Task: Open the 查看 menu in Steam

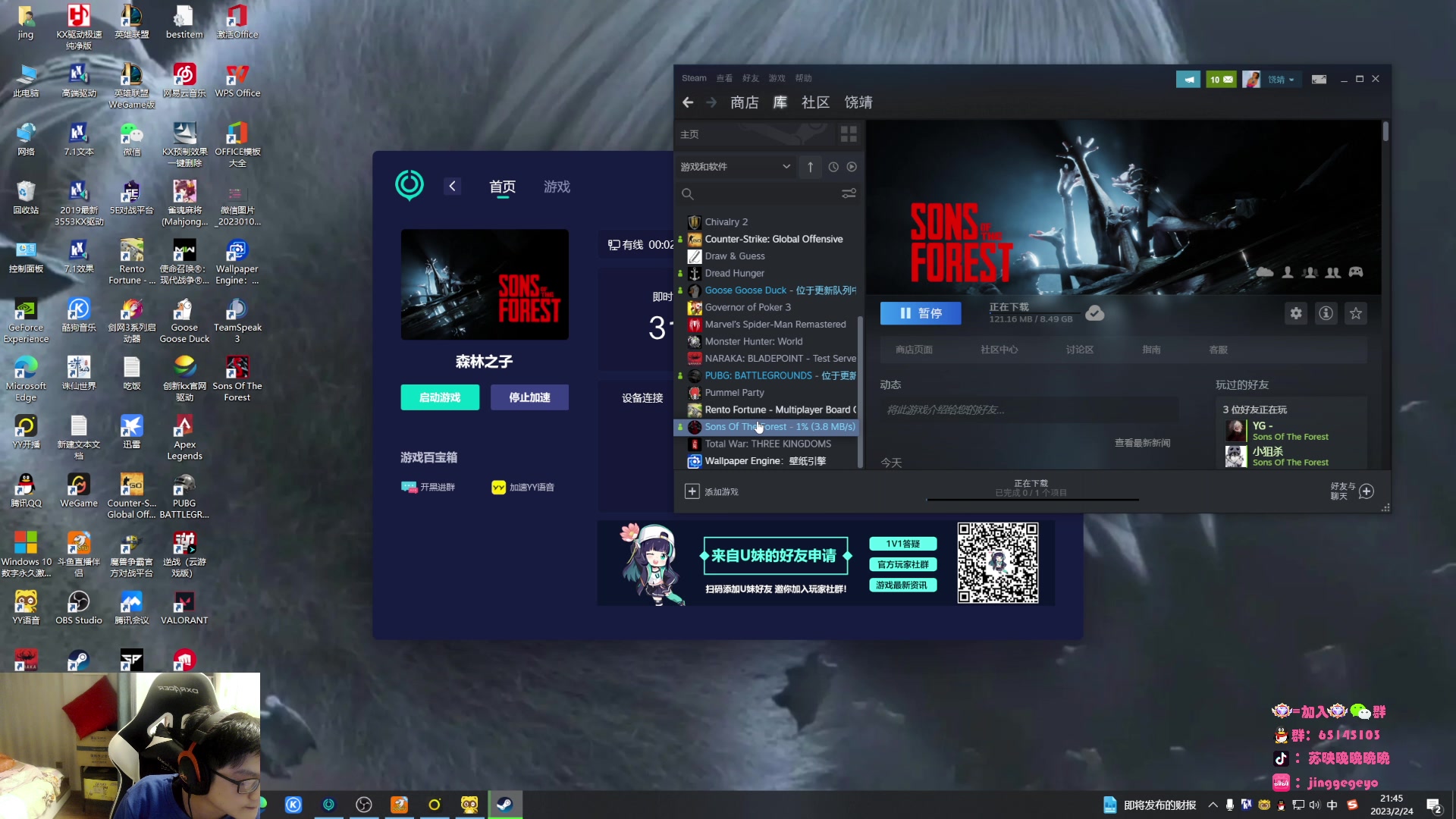Action: pos(724,78)
